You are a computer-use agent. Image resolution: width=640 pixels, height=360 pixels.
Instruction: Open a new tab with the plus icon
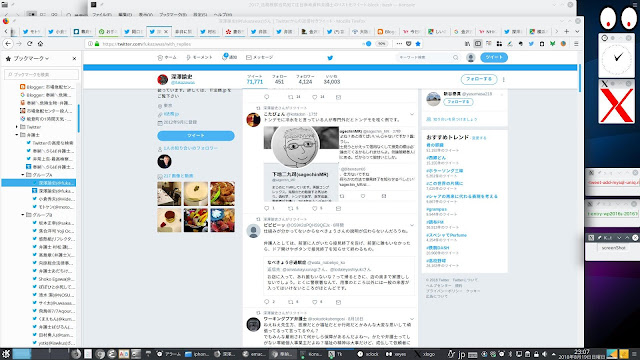click(x=567, y=31)
